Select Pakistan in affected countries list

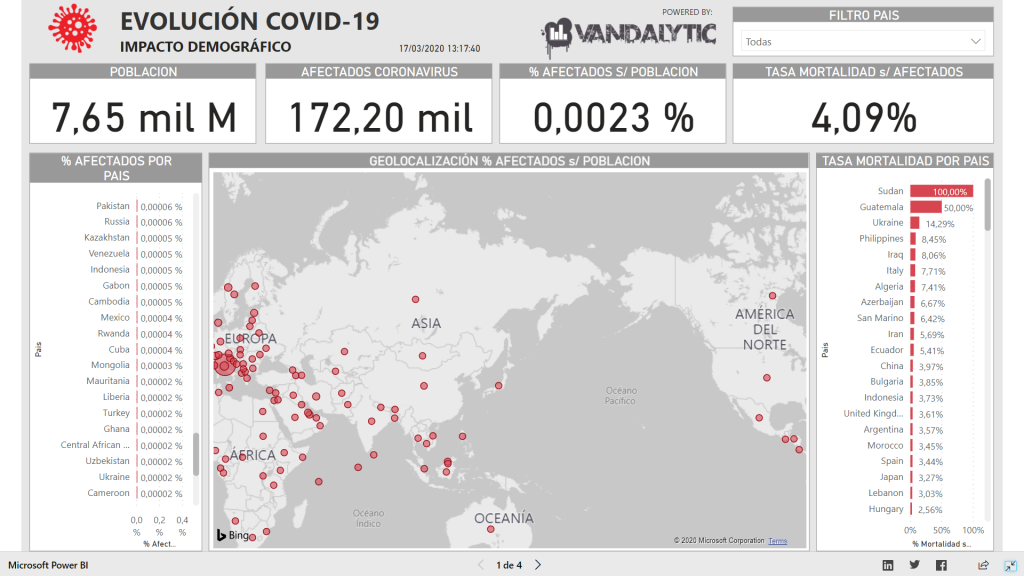[113, 206]
